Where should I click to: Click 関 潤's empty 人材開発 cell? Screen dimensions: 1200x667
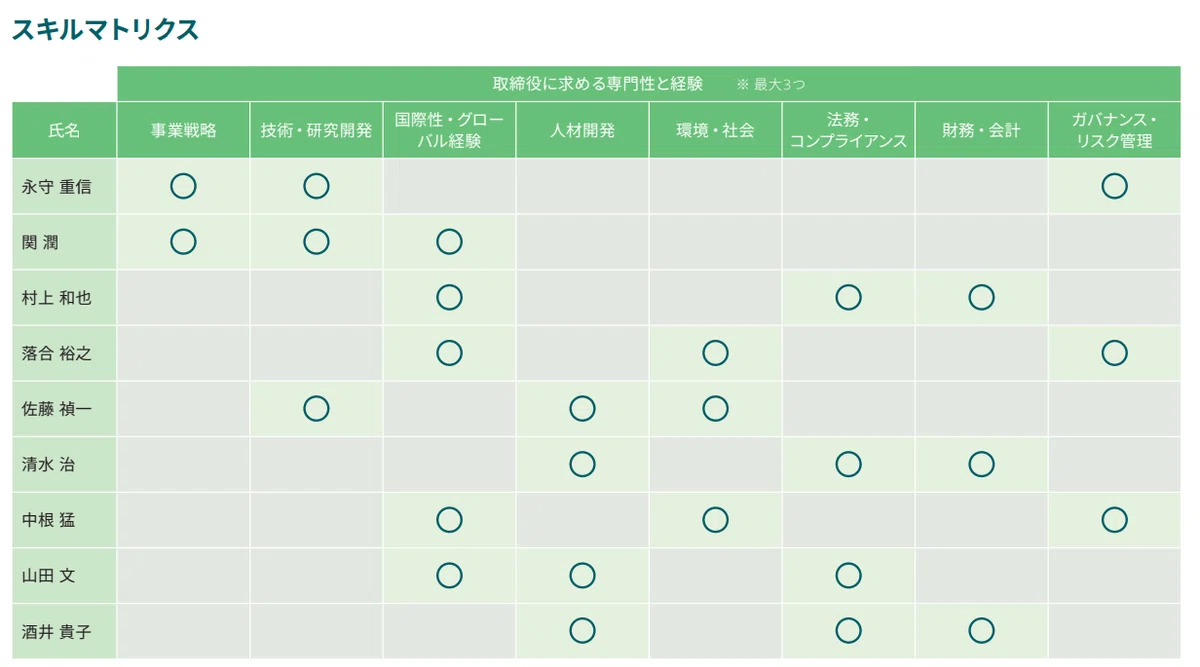pyautogui.click(x=582, y=241)
